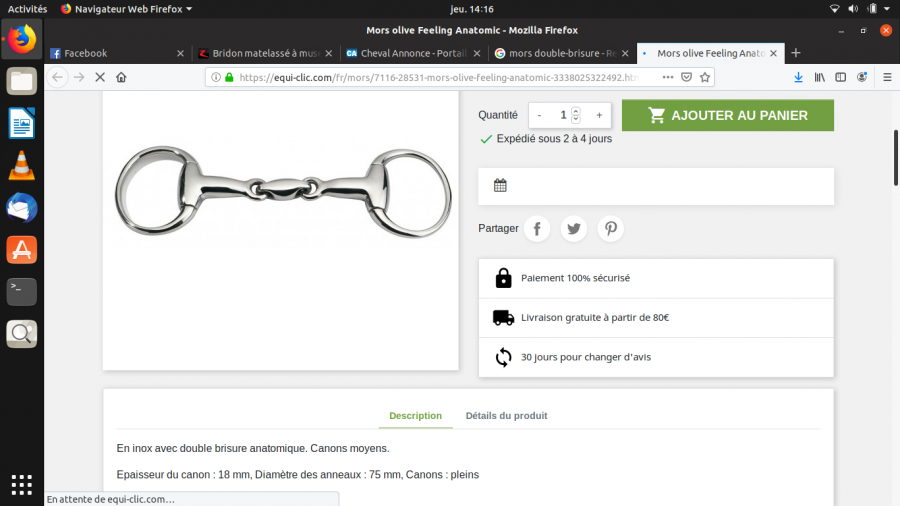Open page actions three-dots menu

(x=668, y=77)
